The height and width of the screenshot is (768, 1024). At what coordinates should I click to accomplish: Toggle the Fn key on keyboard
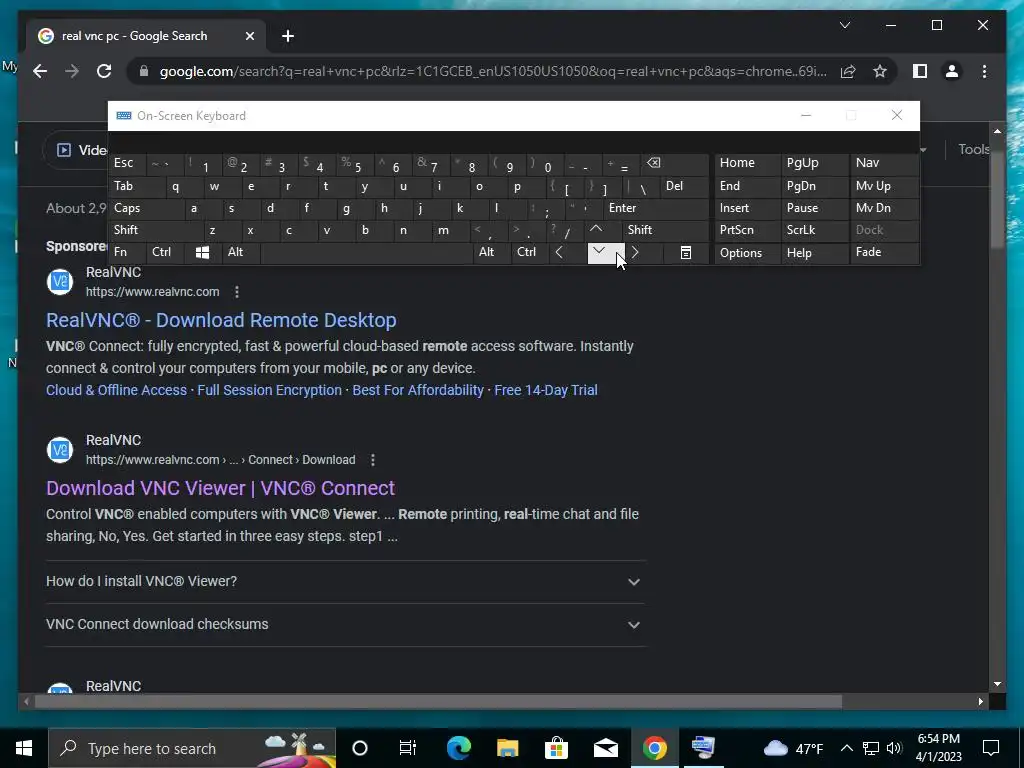click(x=128, y=252)
